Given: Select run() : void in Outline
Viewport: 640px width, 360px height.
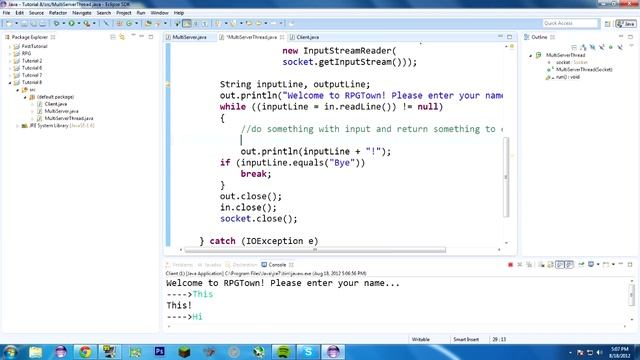Looking at the screenshot, I should [x=567, y=77].
